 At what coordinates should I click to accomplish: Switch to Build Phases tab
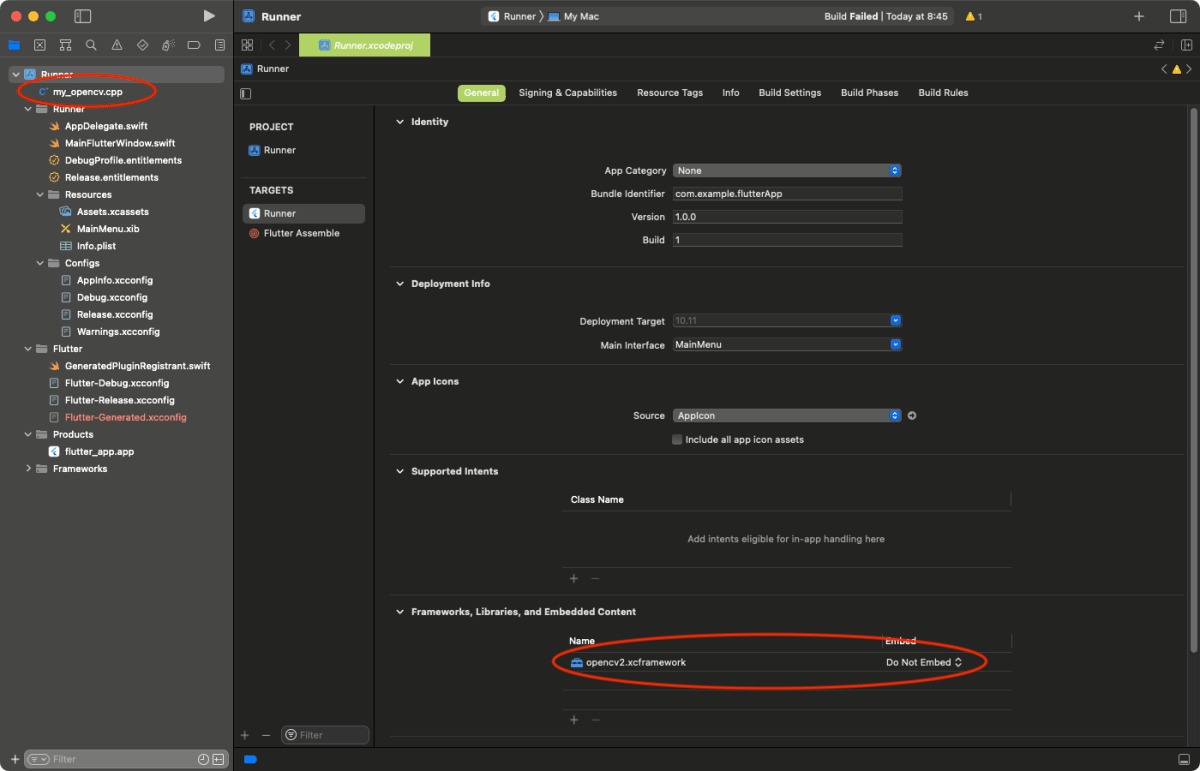point(869,93)
